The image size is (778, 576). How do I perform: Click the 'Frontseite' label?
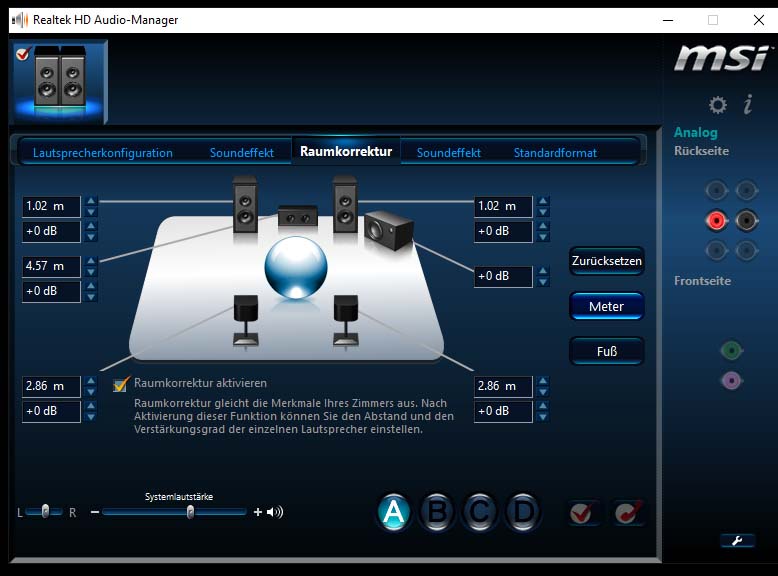coord(702,281)
